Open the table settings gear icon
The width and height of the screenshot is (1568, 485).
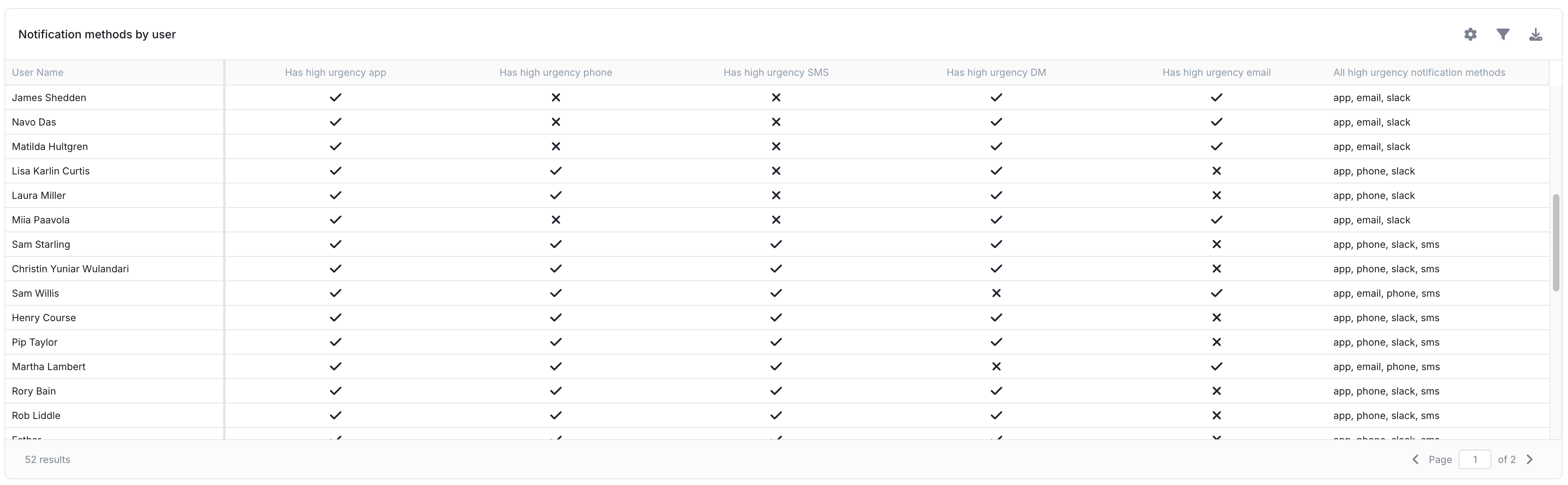tap(1470, 35)
